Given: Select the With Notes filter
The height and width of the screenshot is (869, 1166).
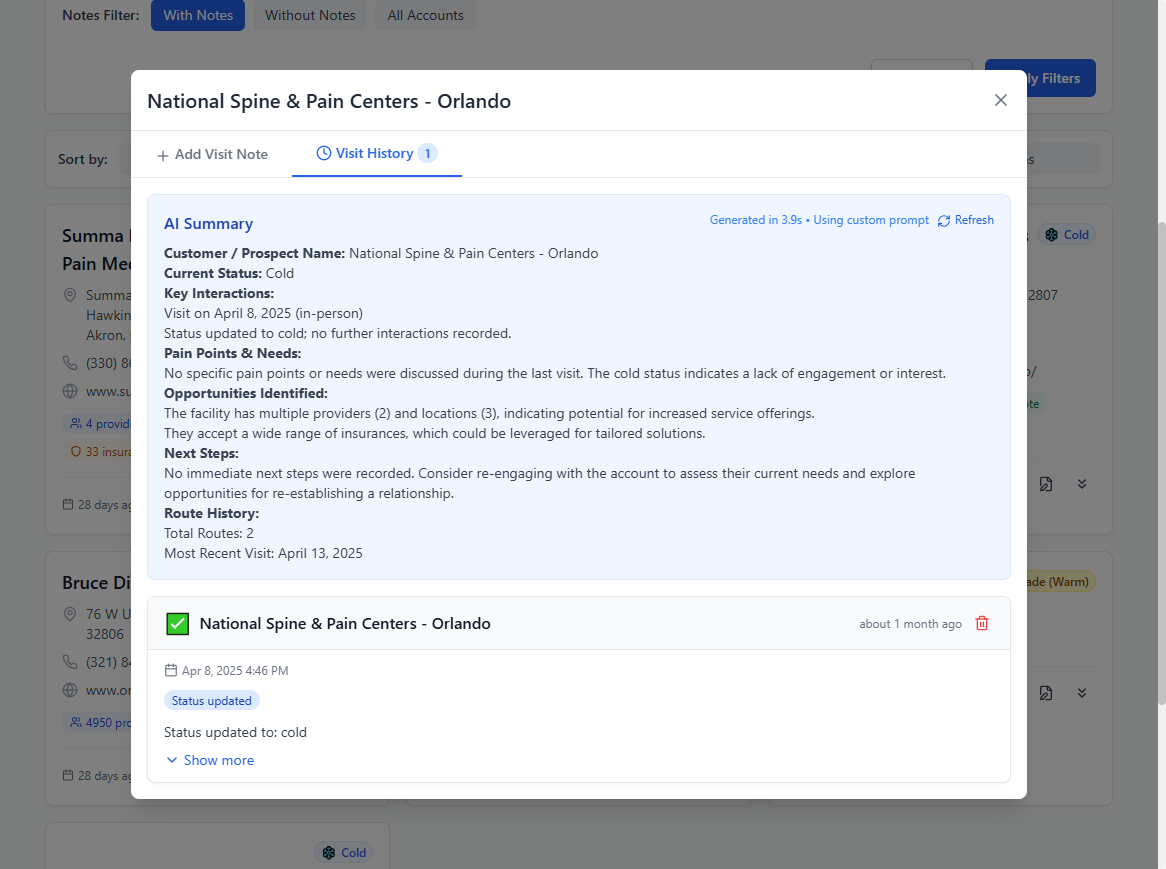Looking at the screenshot, I should [x=198, y=15].
